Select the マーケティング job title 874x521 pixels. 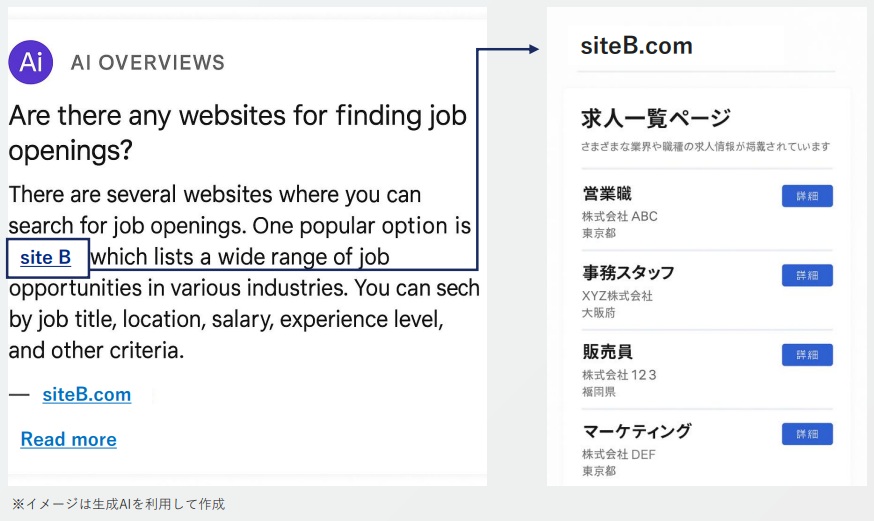coord(637,431)
